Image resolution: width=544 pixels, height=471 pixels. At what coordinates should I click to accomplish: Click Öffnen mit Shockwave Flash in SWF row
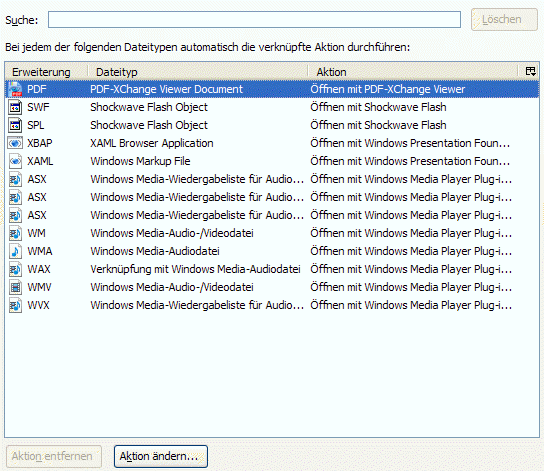[378, 107]
